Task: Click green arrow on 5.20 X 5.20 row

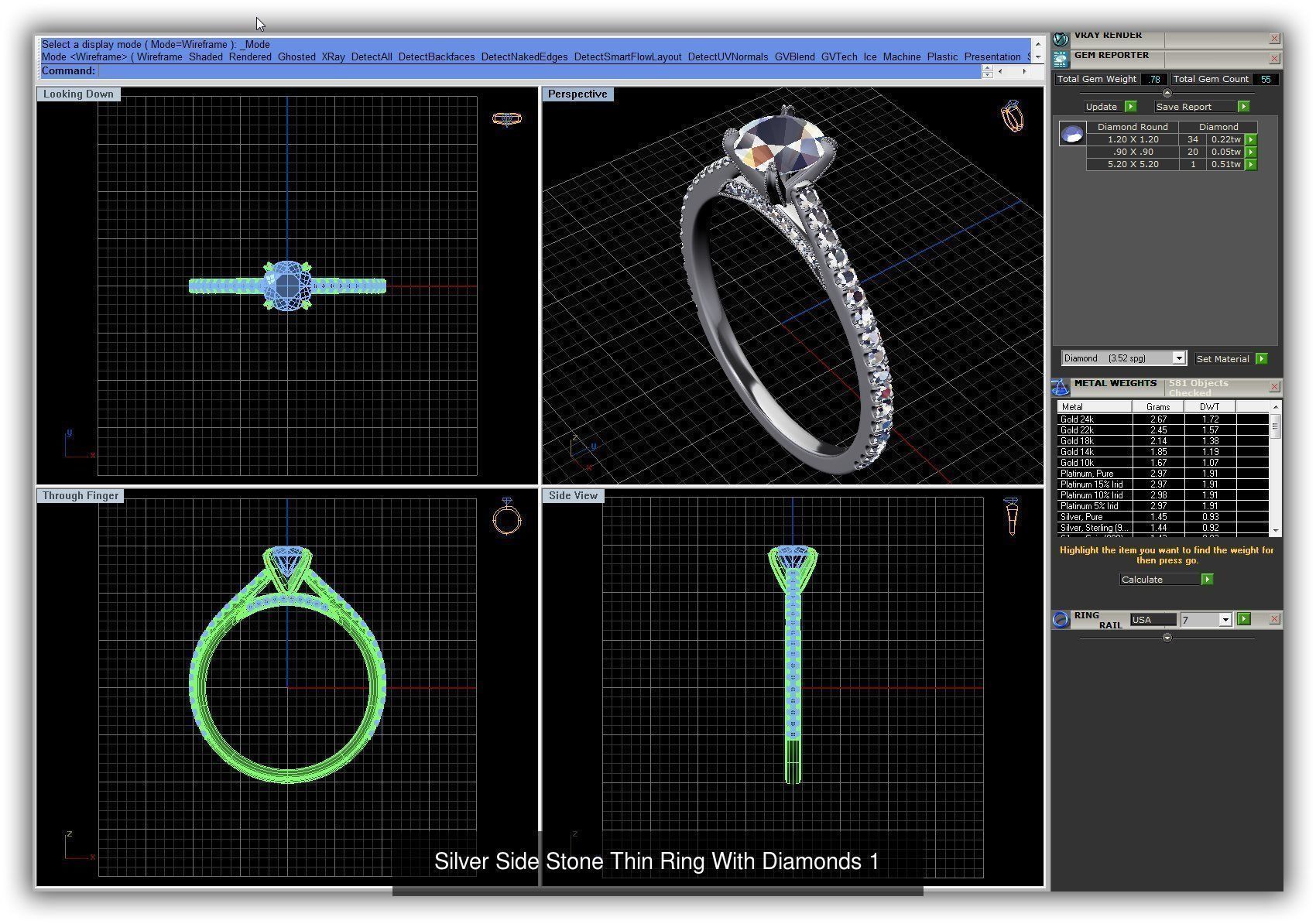Action: coord(1251,165)
